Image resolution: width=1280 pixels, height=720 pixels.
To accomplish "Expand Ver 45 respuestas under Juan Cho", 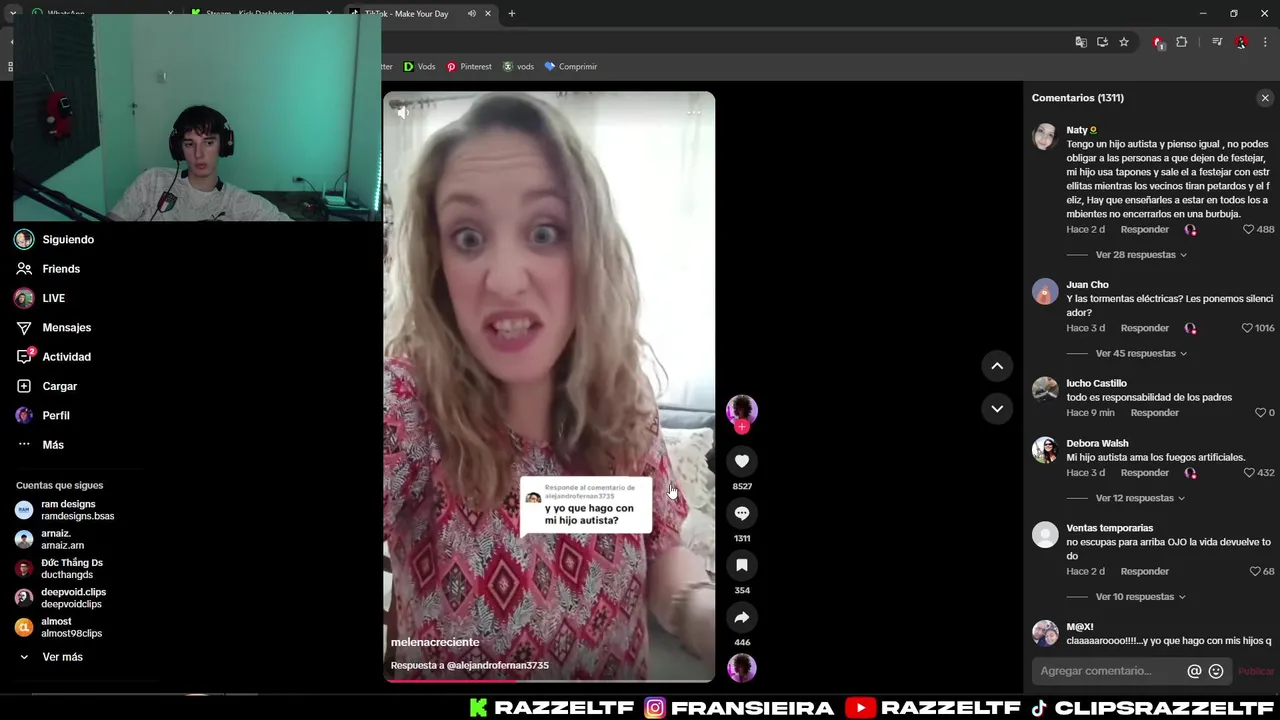I will [x=1141, y=353].
